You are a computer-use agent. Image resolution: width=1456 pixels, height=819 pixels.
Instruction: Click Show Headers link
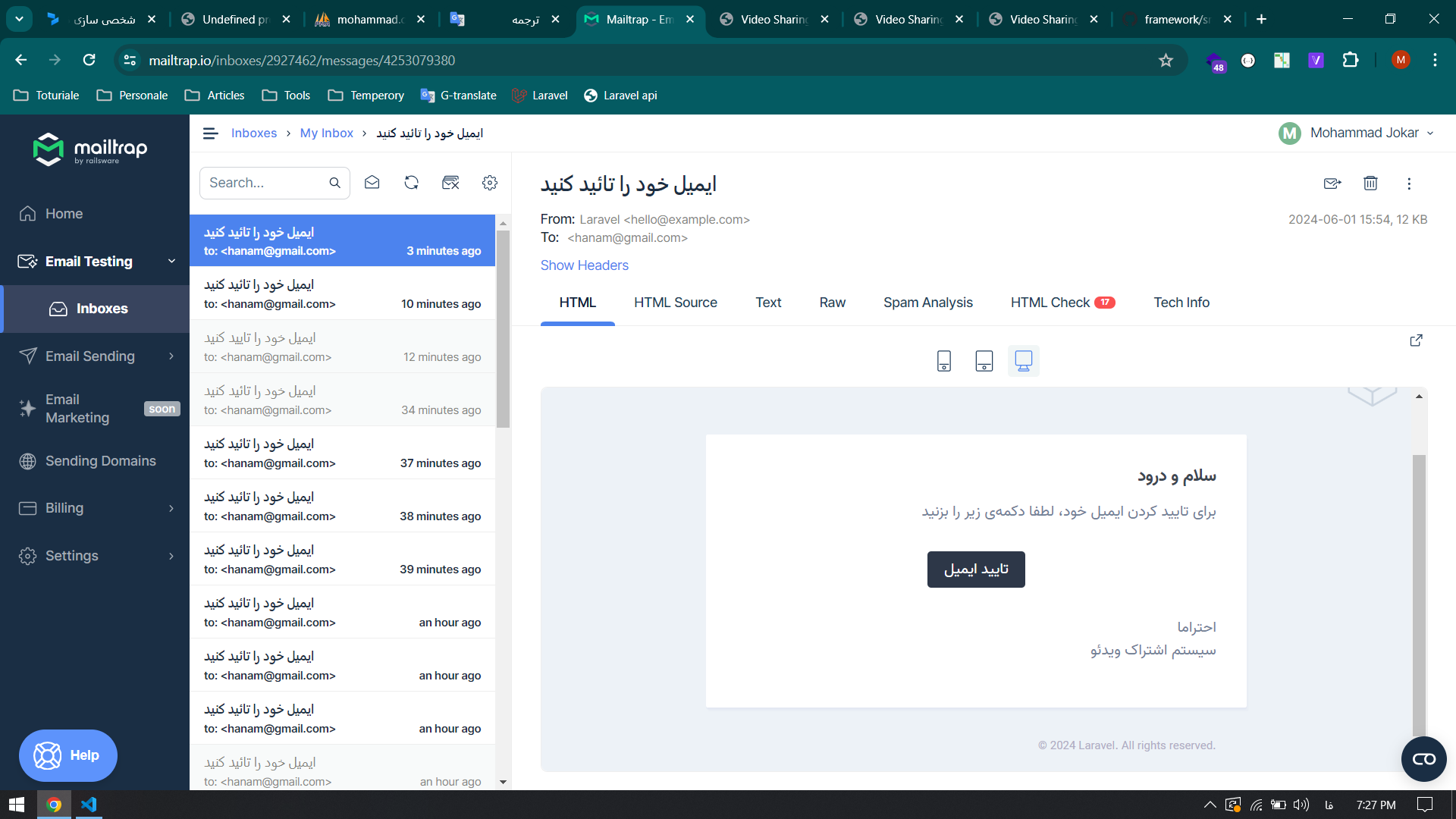(585, 265)
